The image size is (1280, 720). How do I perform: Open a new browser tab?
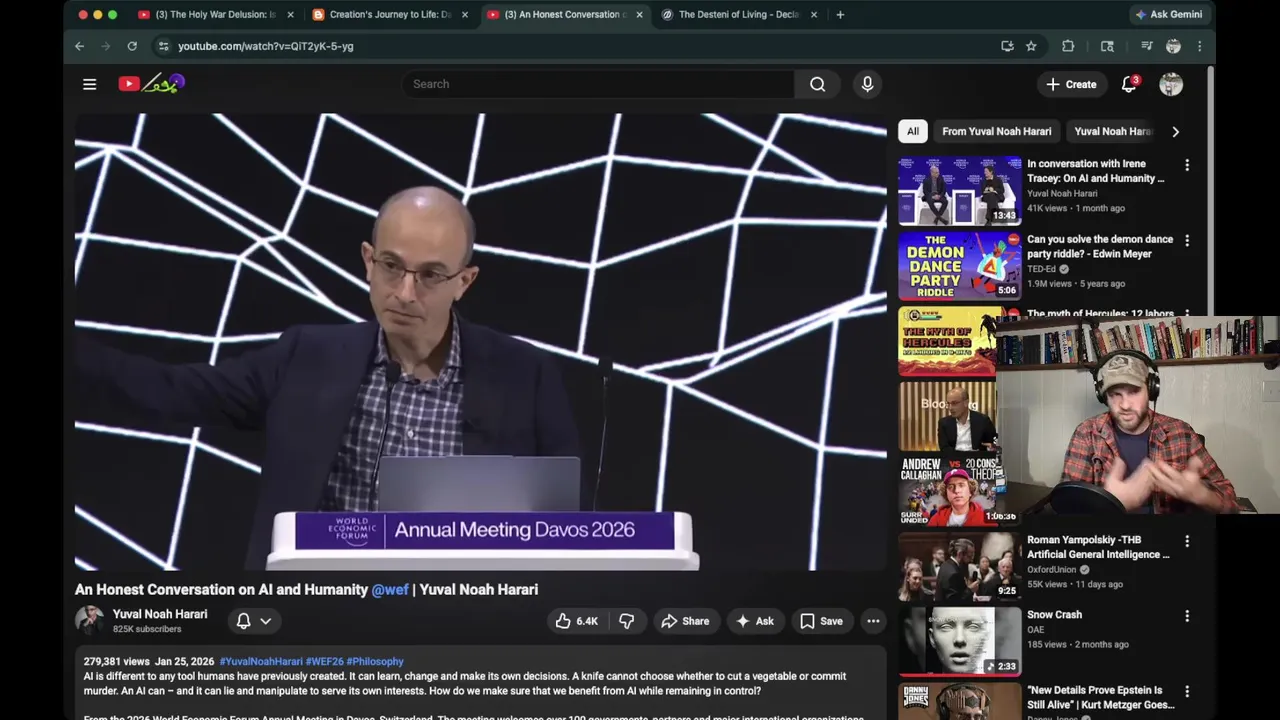[840, 14]
